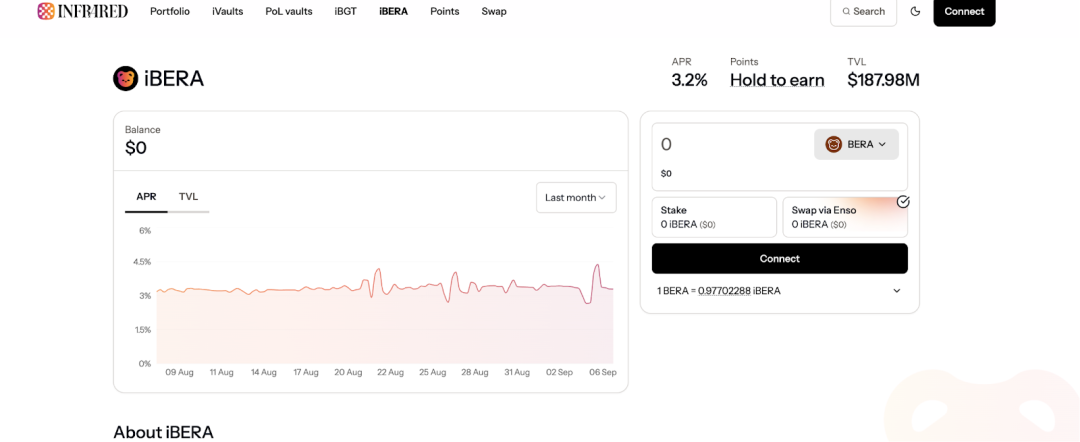The height and width of the screenshot is (442, 1080).
Task: Go to iVaults in navigation
Action: coord(227,11)
